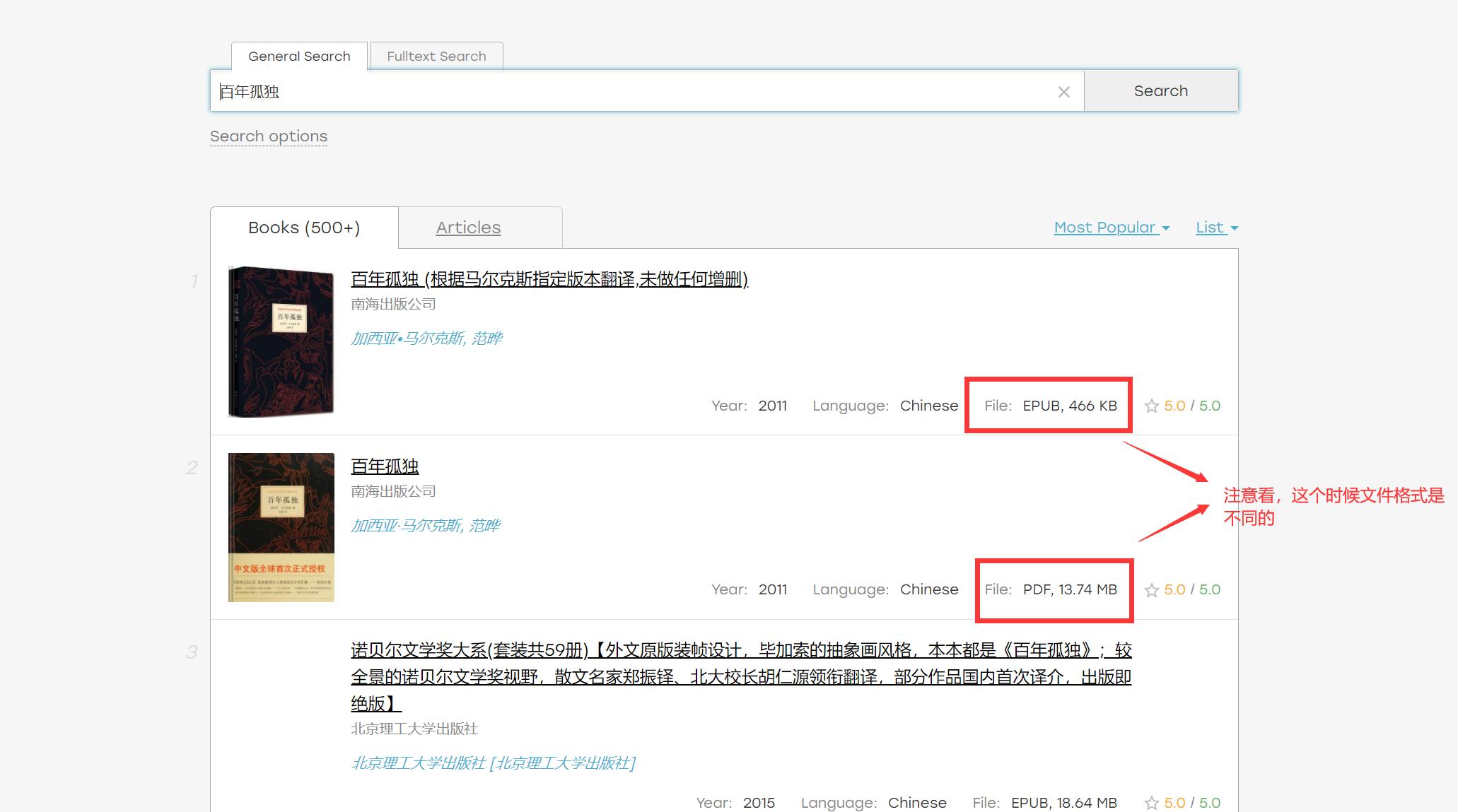The width and height of the screenshot is (1458, 812).
Task: Click the star icon next to the PDF result rating
Action: click(x=1151, y=589)
